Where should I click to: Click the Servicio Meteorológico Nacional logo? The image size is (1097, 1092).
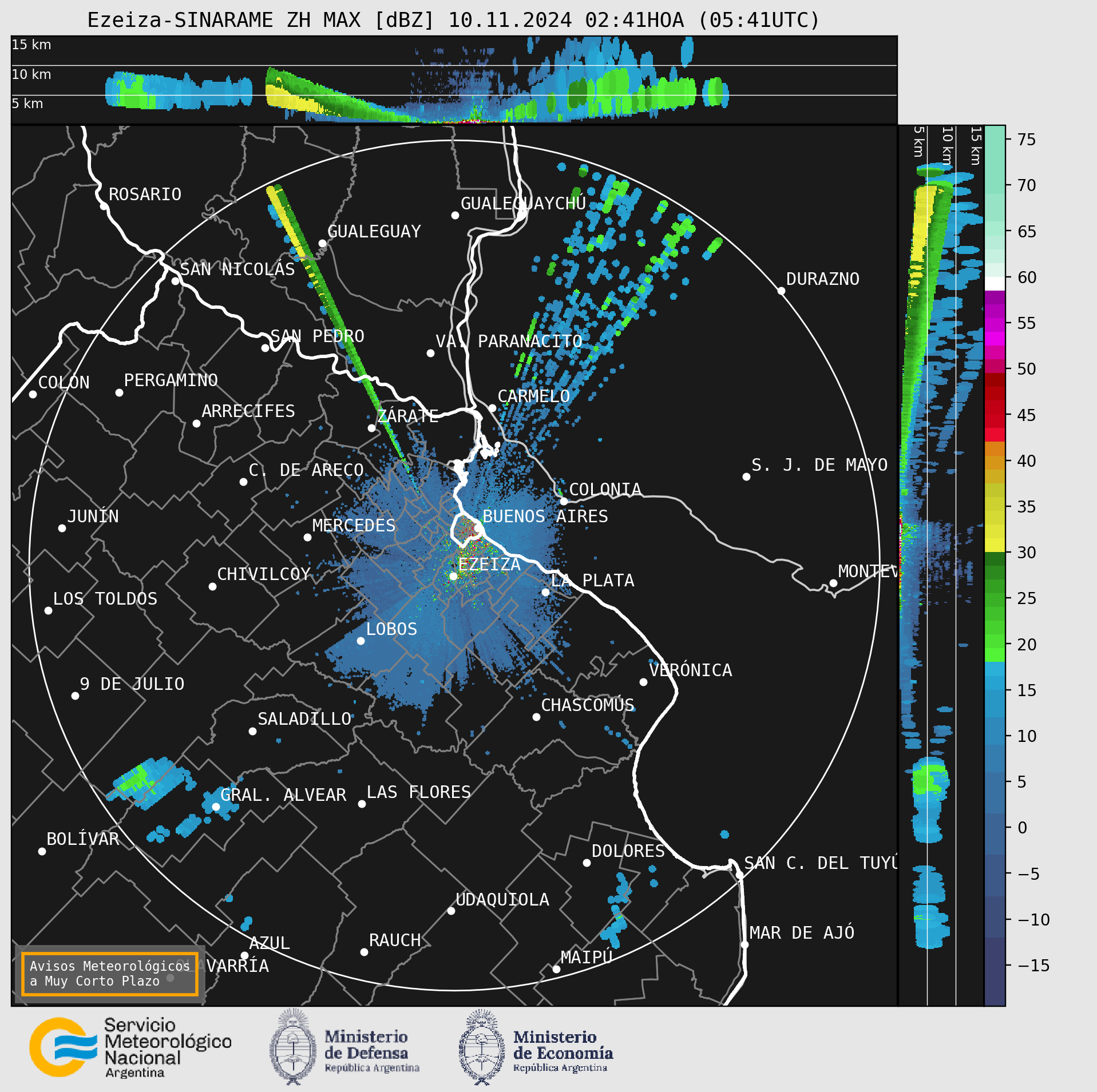pos(130,1047)
